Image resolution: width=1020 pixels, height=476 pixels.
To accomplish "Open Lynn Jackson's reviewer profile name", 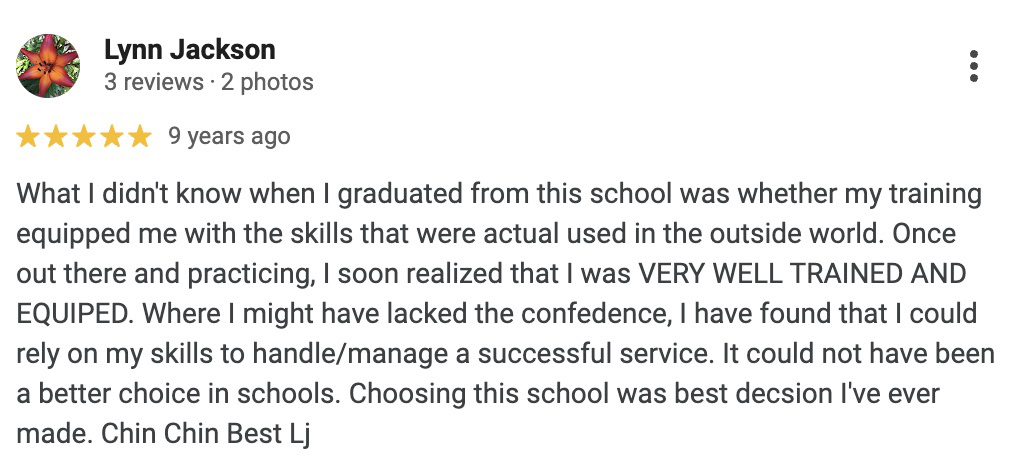I will click(189, 49).
